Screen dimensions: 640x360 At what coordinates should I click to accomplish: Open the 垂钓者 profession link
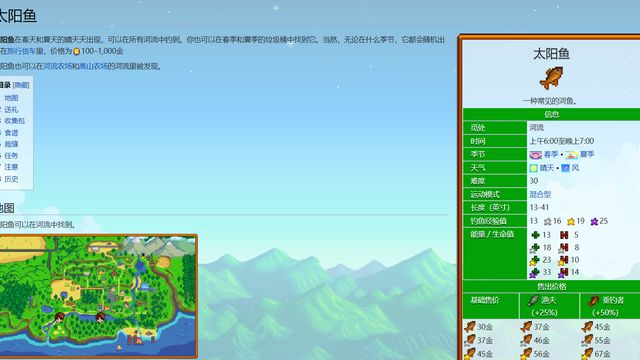(613, 300)
